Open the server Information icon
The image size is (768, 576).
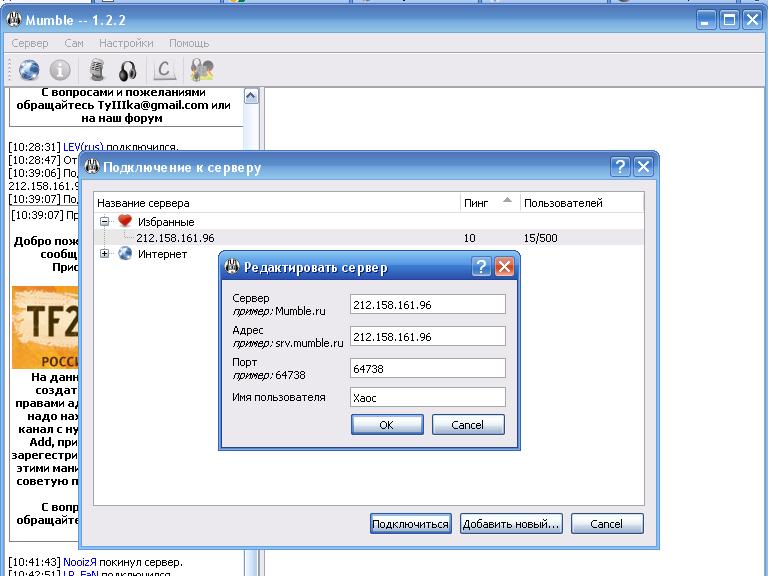point(60,70)
